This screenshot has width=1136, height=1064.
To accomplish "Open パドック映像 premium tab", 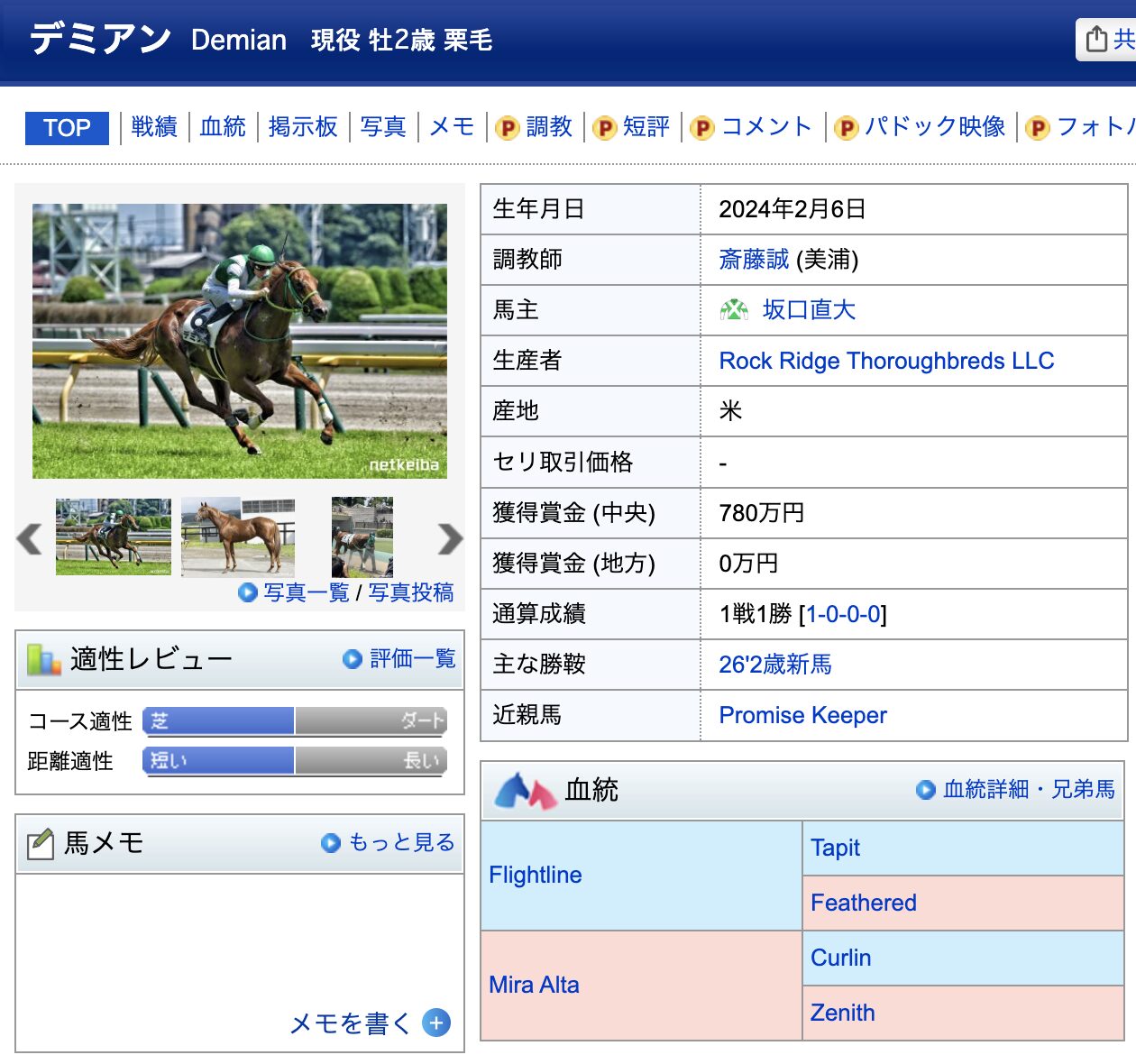I will (935, 126).
